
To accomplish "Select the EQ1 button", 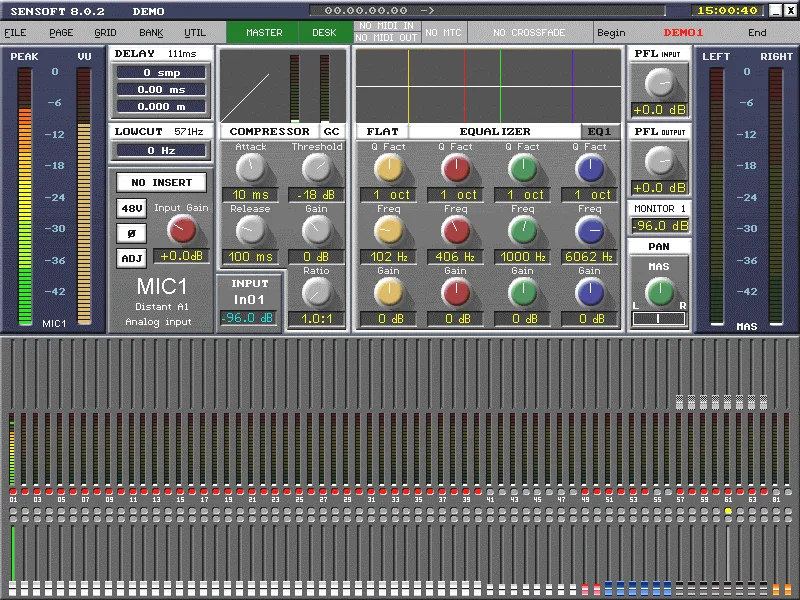I will (x=599, y=132).
